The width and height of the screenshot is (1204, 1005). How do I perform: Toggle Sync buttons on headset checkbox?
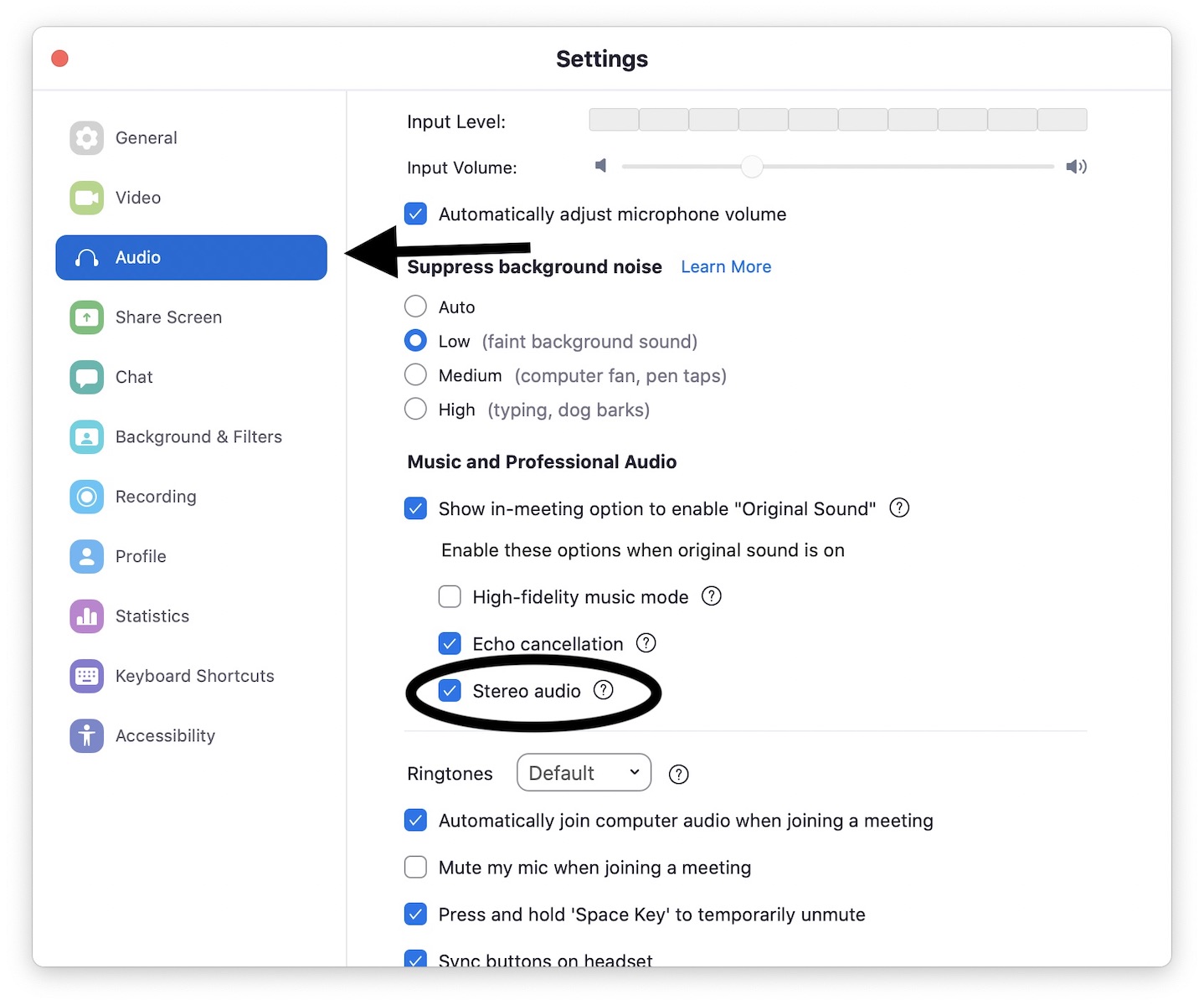point(415,958)
